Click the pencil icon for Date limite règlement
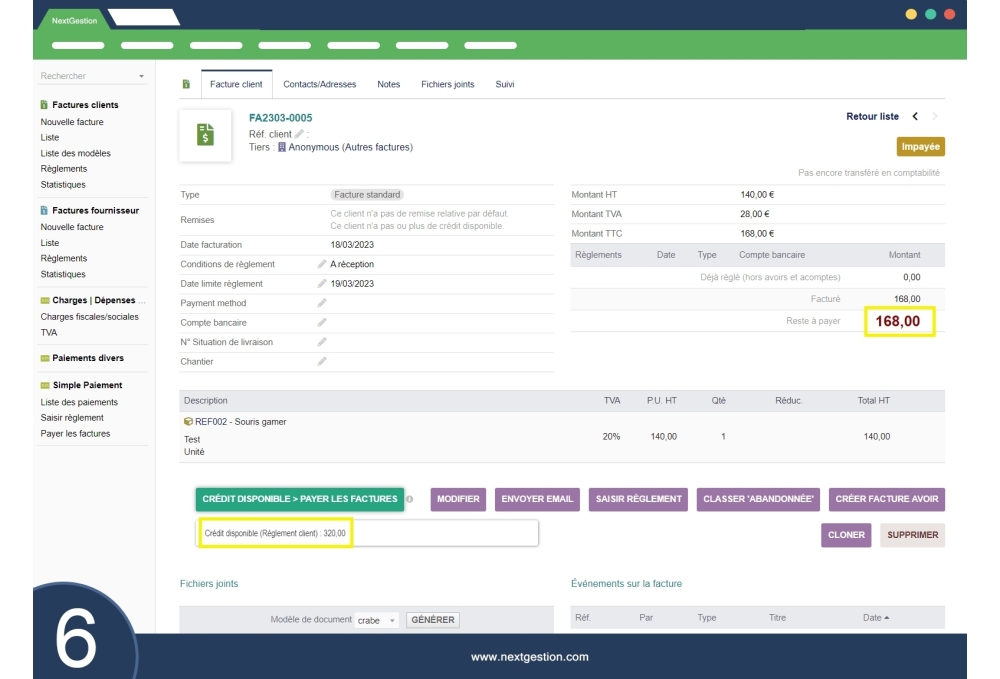This screenshot has width=1000, height=679. coord(322,284)
